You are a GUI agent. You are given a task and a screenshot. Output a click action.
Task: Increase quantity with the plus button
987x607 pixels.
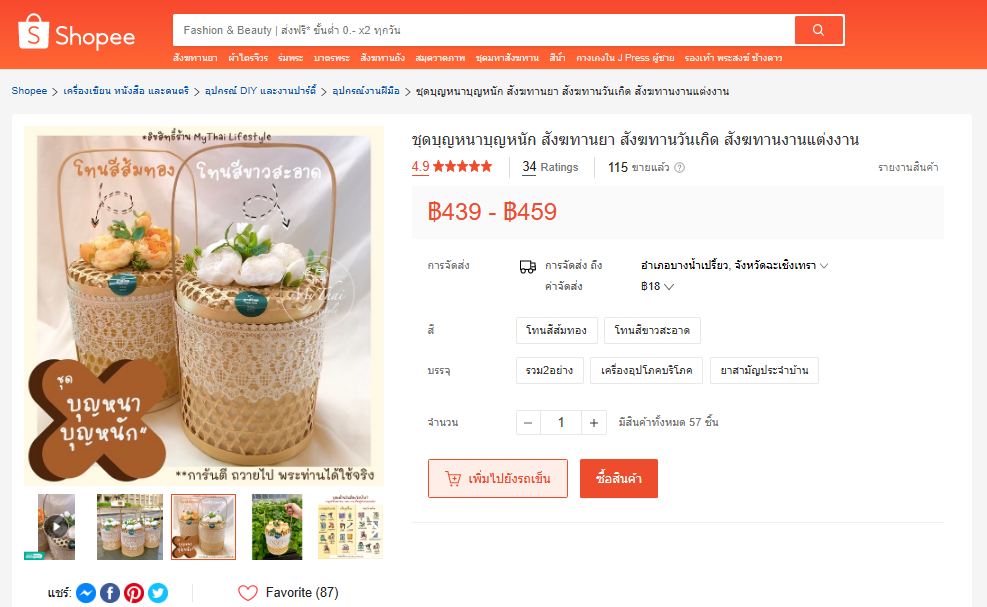pyautogui.click(x=594, y=423)
